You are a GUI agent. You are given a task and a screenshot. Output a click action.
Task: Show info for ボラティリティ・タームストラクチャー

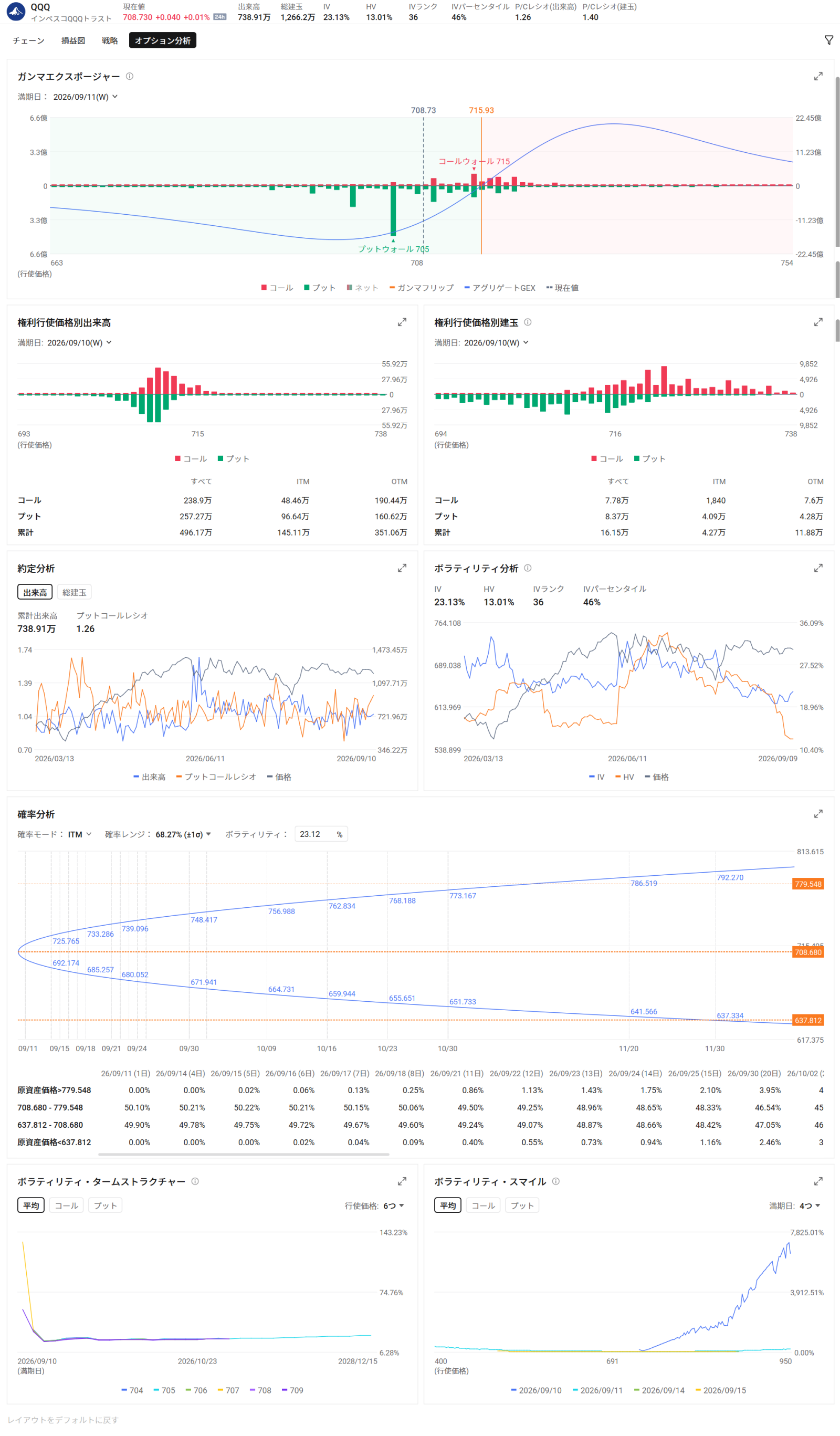pos(195,1182)
